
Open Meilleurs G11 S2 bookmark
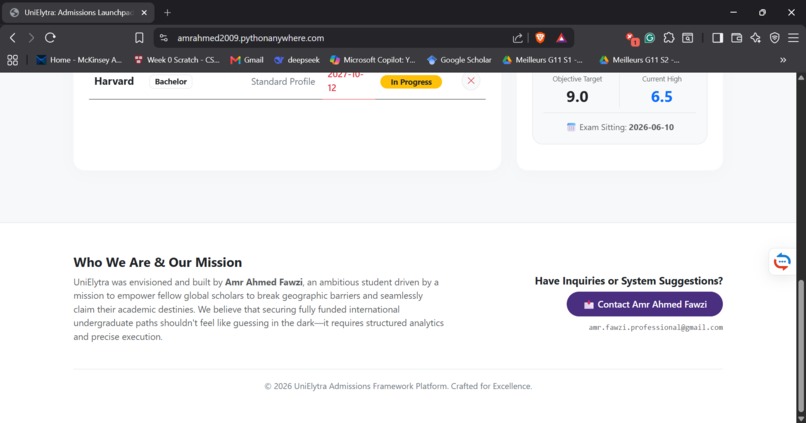tap(639, 60)
